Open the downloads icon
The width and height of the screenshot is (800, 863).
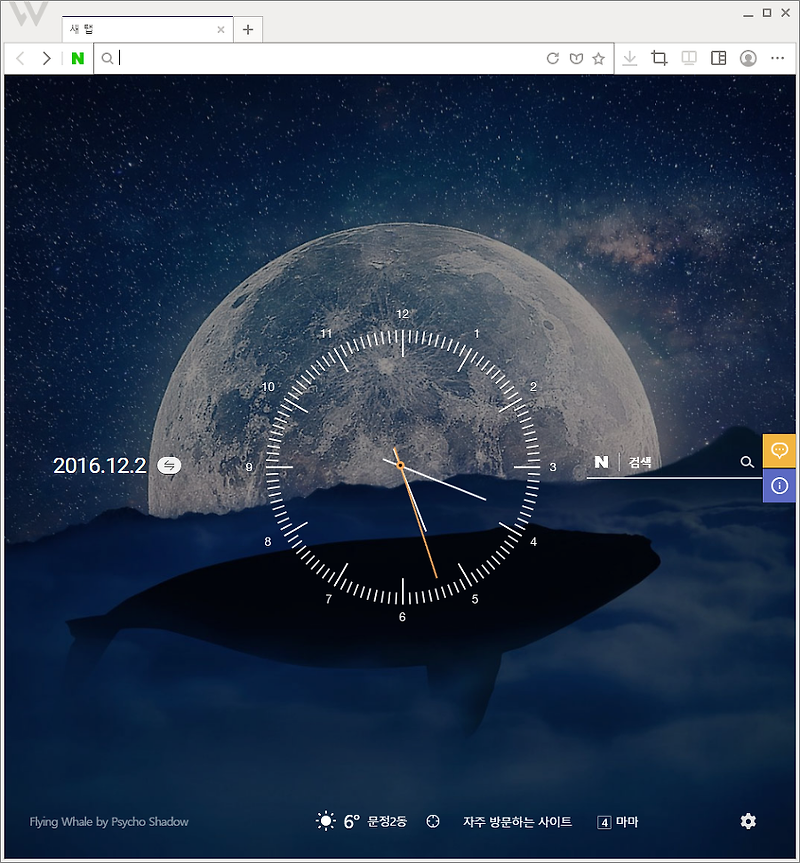[x=629, y=58]
